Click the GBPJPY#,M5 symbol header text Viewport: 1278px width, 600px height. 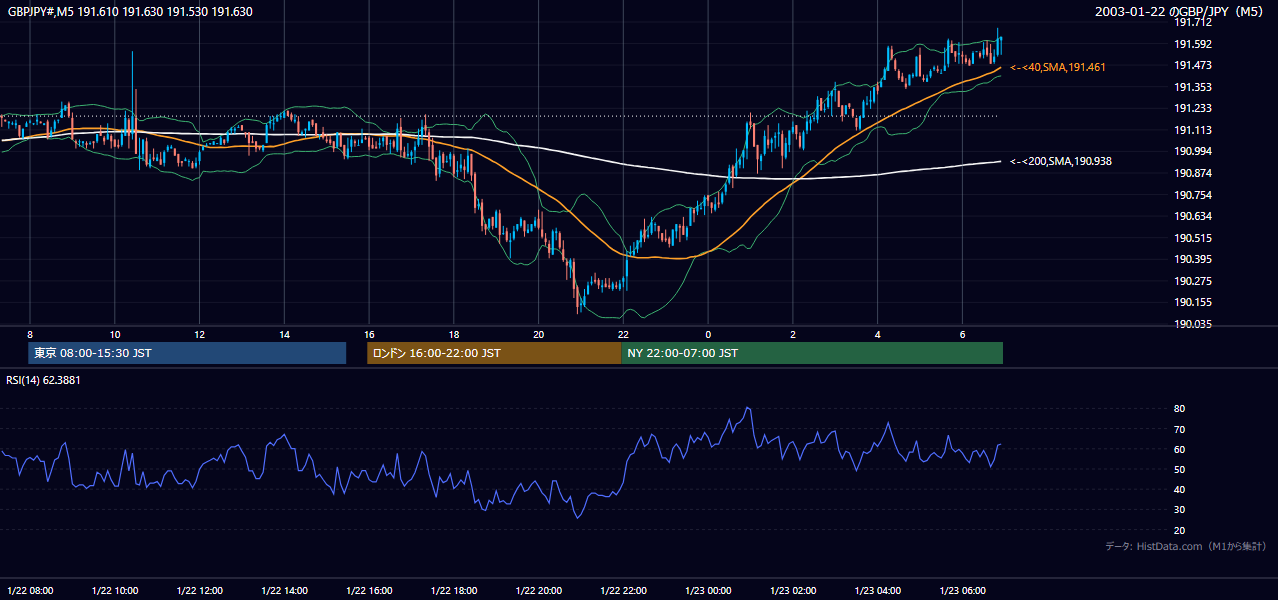[130, 12]
